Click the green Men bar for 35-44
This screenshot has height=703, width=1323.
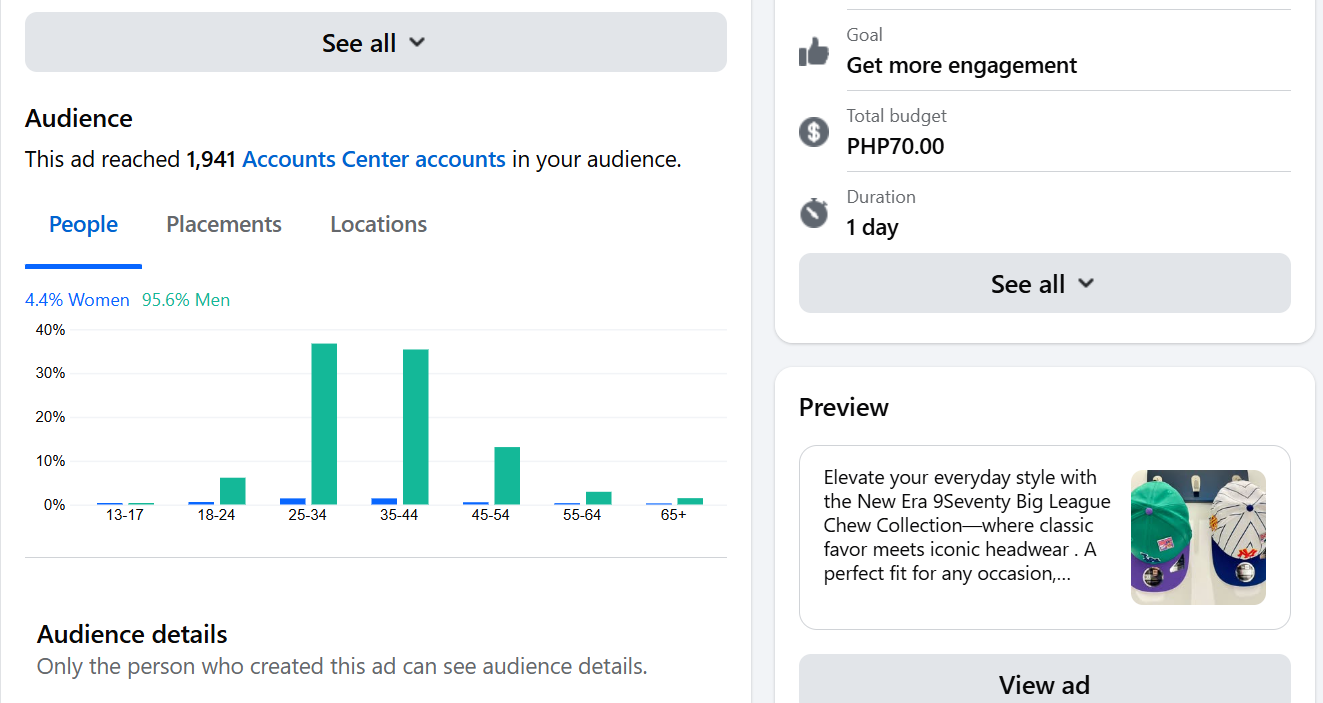tap(416, 427)
